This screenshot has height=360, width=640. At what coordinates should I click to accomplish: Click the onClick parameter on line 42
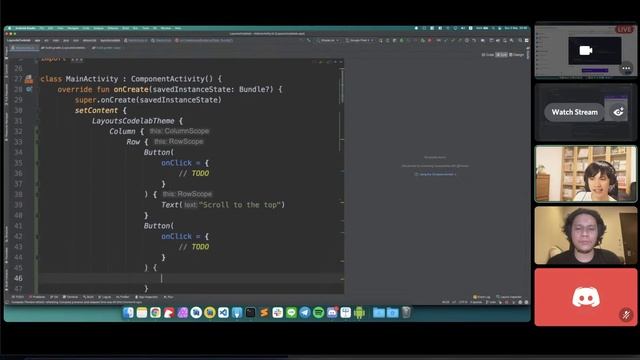(x=176, y=237)
